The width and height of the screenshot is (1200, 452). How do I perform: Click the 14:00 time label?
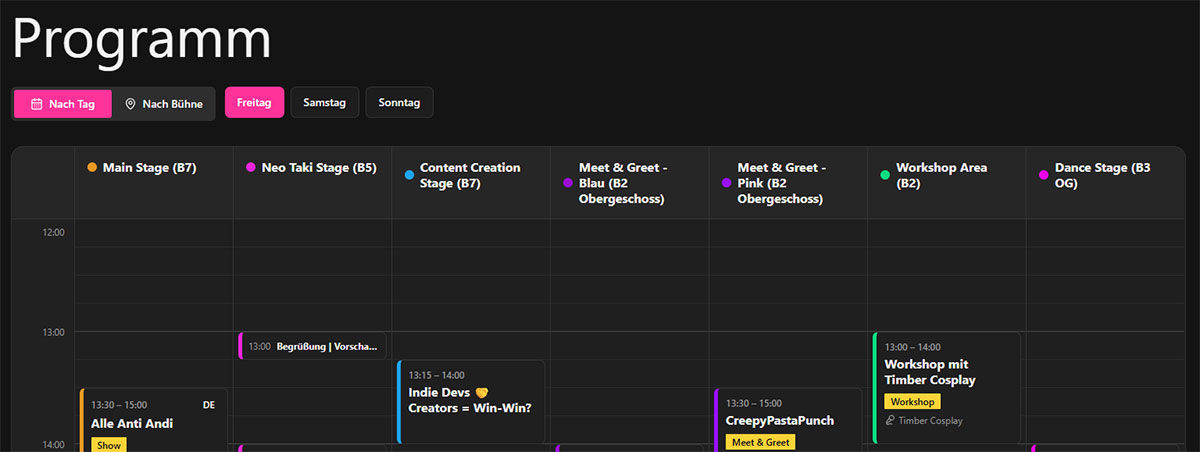point(53,444)
